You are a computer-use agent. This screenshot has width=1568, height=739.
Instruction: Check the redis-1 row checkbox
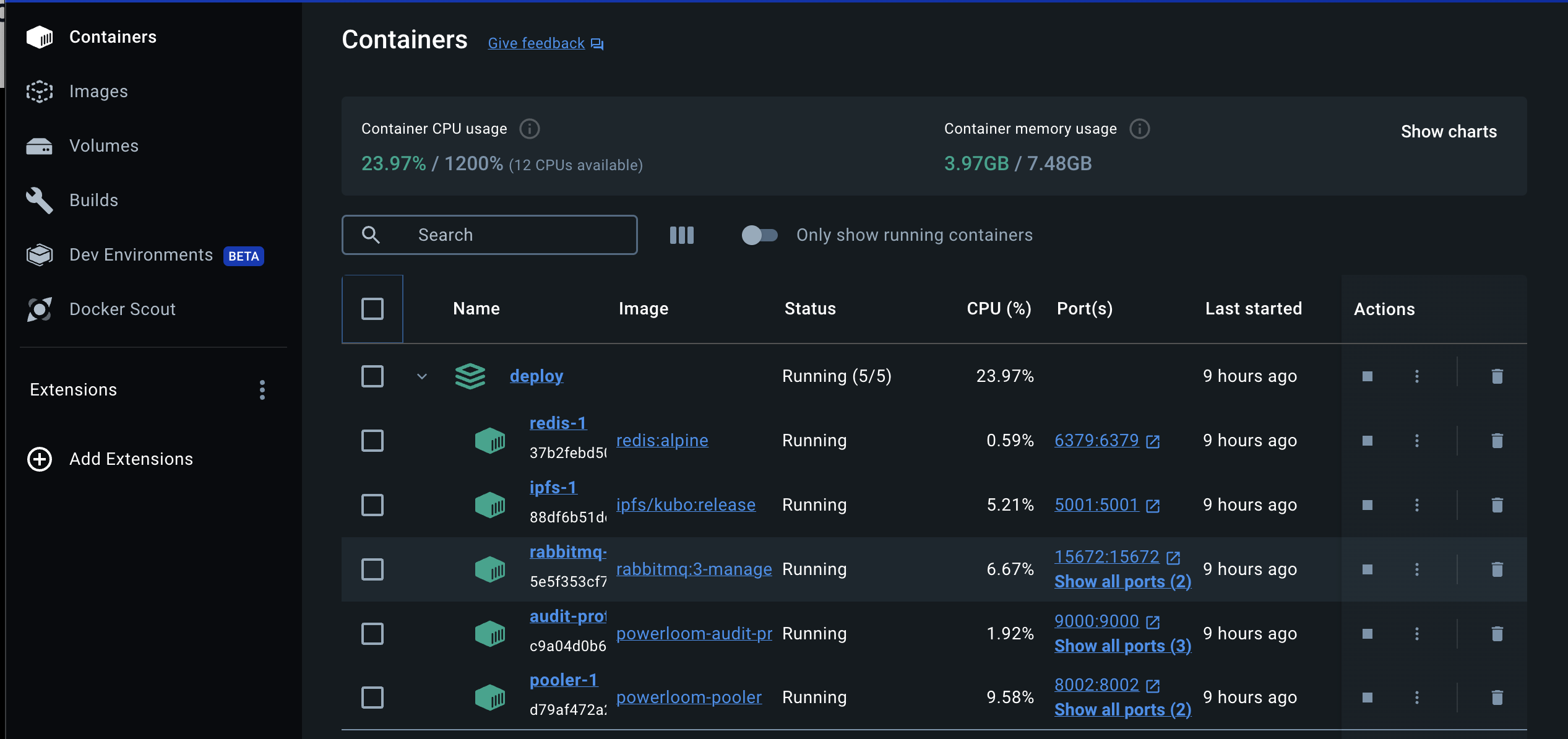(373, 441)
